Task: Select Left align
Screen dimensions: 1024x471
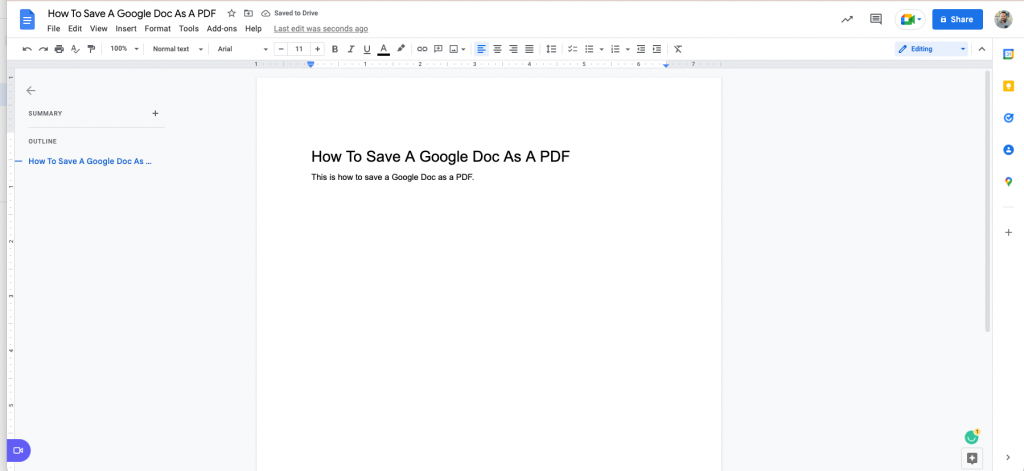Action: tap(481, 49)
